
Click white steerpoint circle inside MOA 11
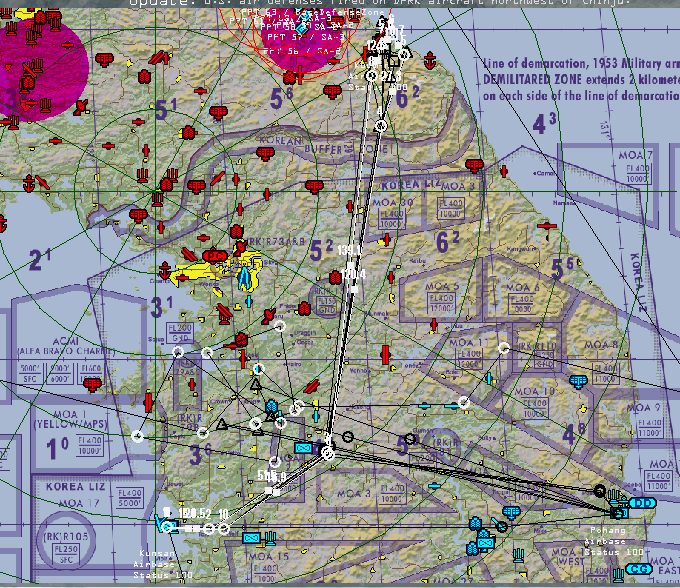(503, 348)
